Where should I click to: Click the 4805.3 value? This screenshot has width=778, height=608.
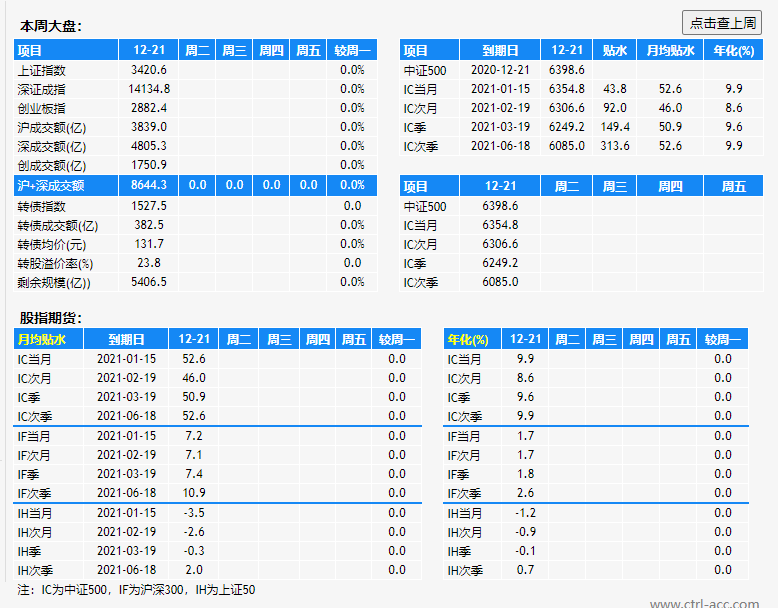click(x=149, y=146)
